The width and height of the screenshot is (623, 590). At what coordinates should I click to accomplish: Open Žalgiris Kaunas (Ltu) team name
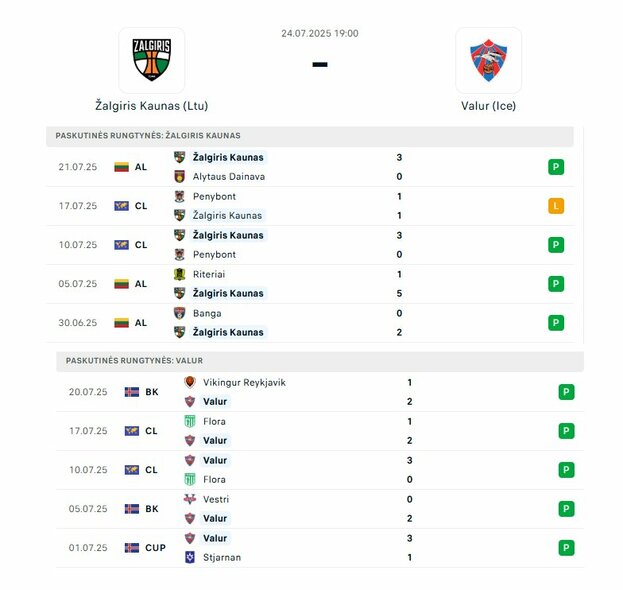pyautogui.click(x=151, y=106)
